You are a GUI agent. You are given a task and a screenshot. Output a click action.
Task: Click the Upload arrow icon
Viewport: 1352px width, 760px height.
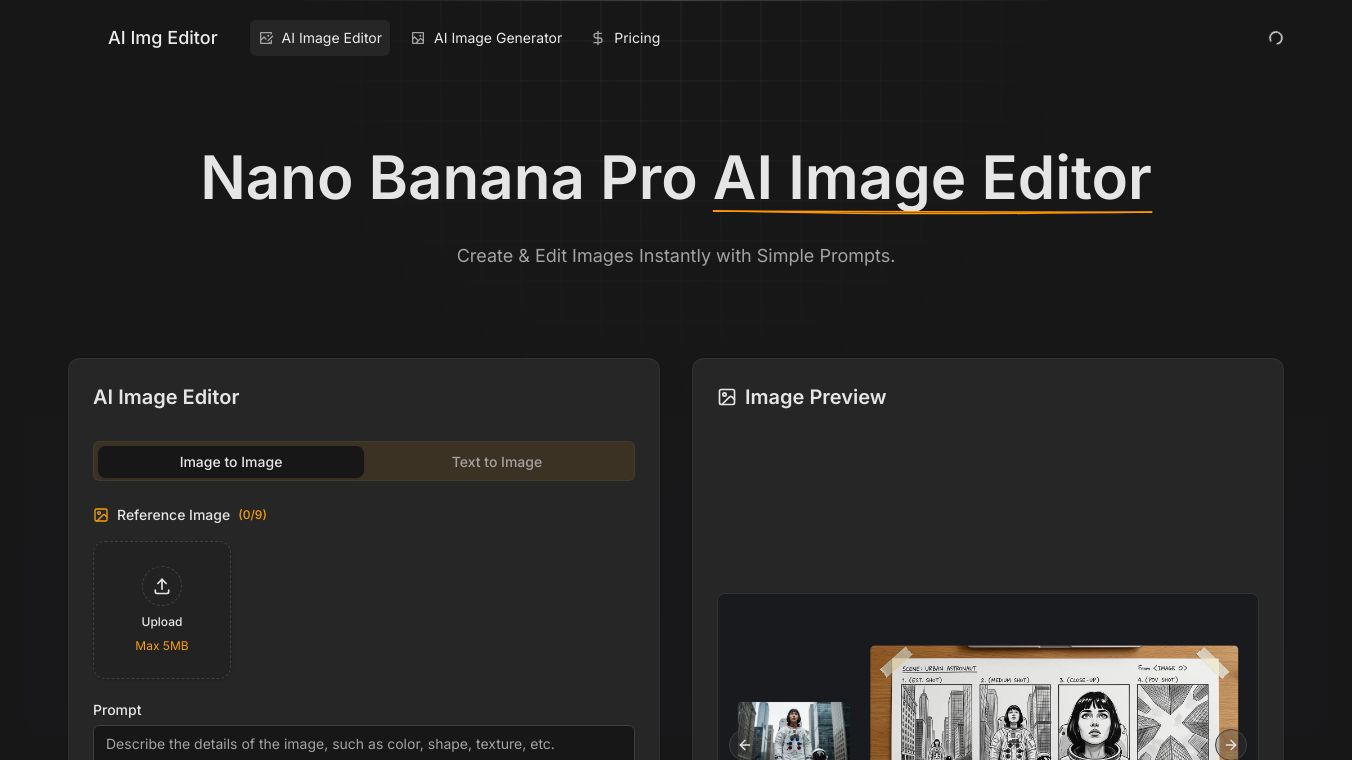162,586
